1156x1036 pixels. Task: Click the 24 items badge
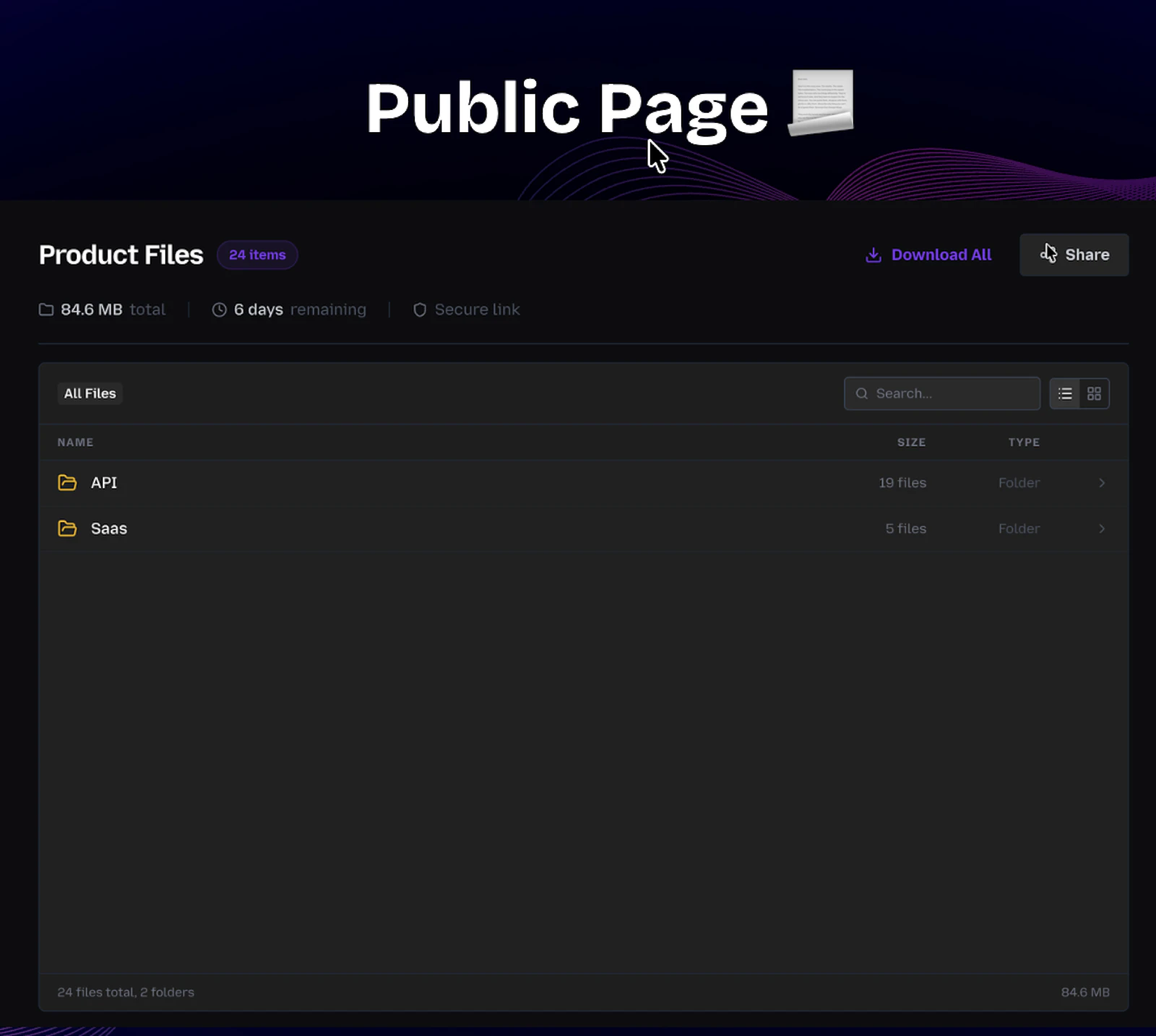256,254
